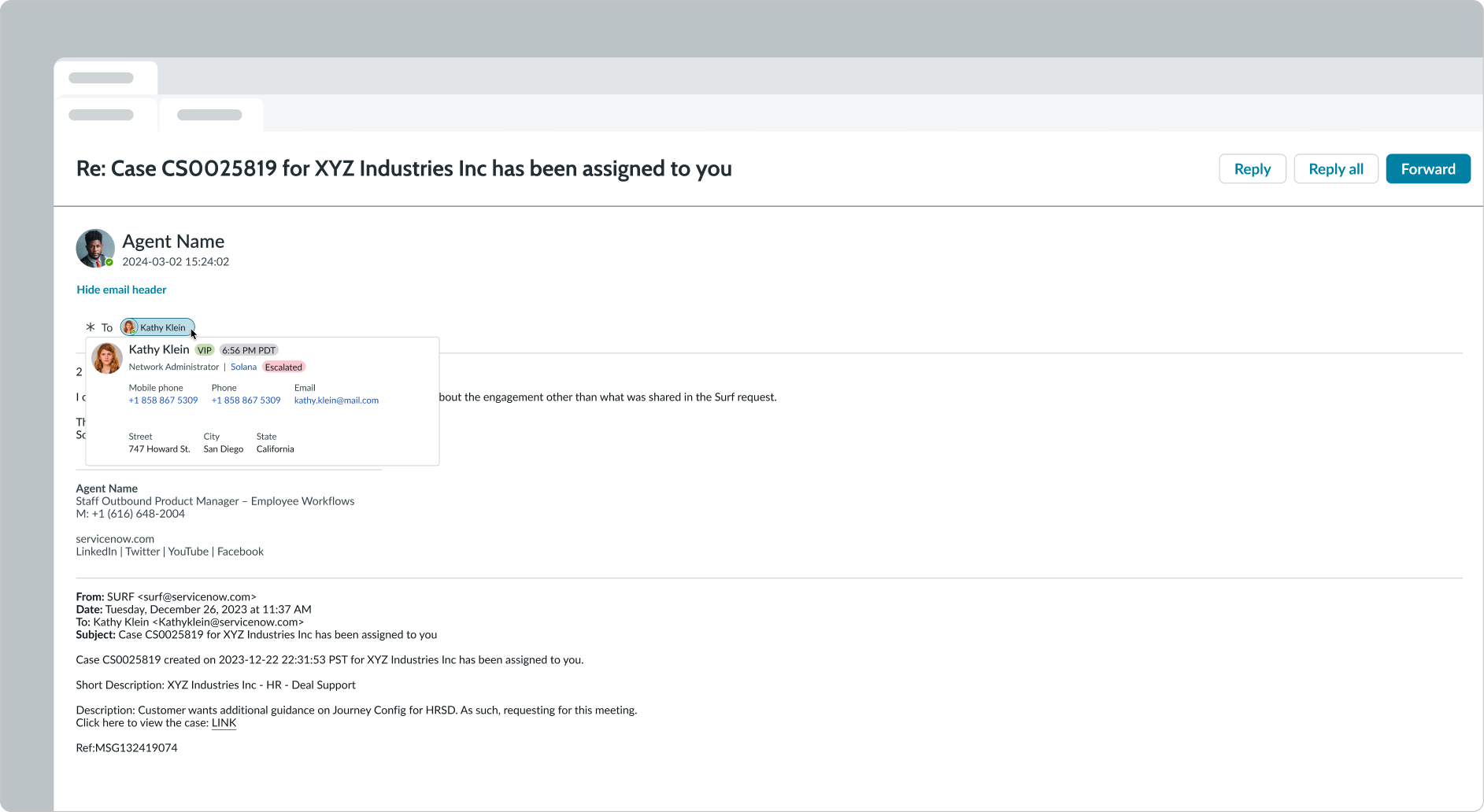The image size is (1484, 812).
Task: Click Forward to forward this email
Action: click(x=1427, y=168)
